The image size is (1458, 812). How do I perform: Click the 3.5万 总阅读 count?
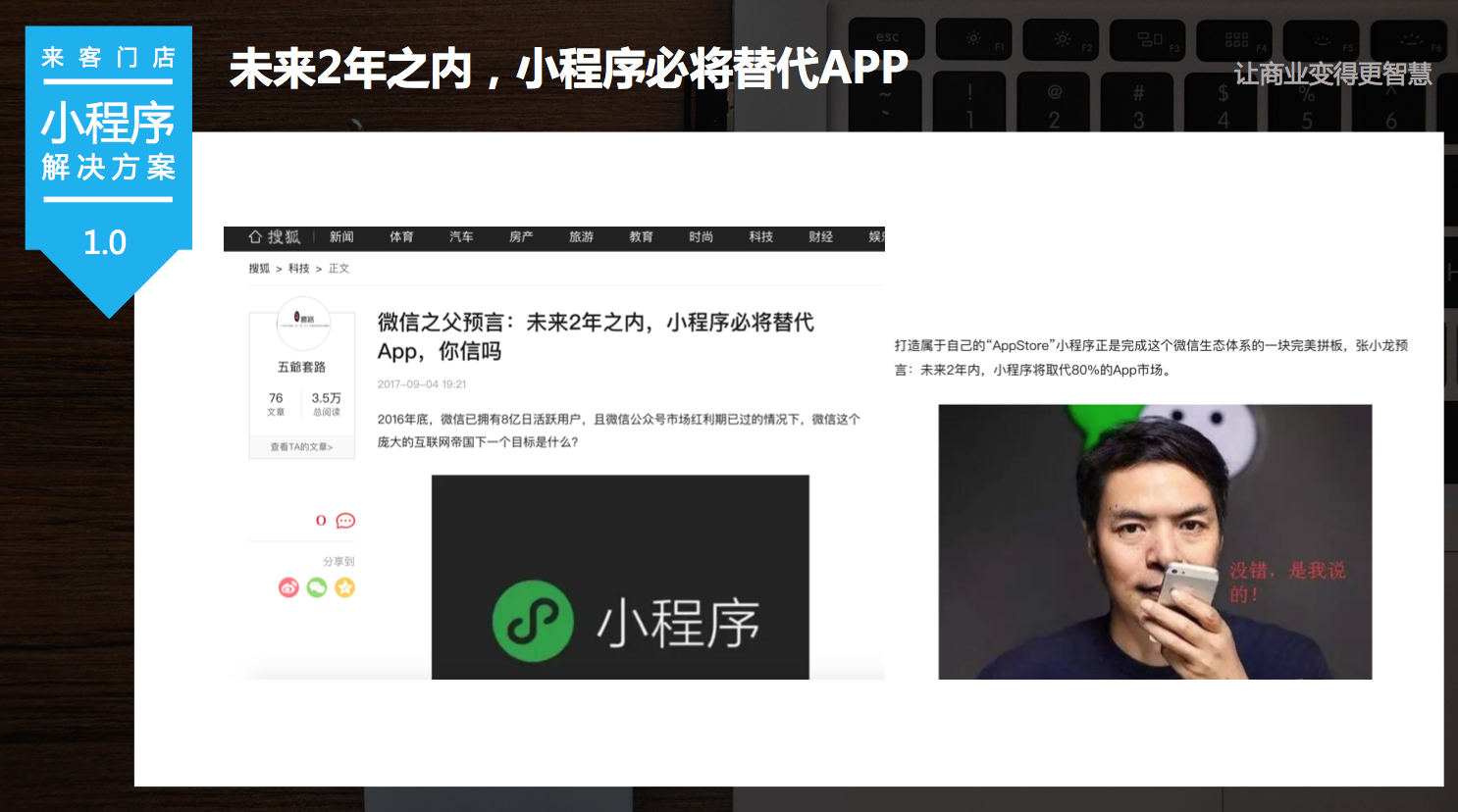point(327,404)
